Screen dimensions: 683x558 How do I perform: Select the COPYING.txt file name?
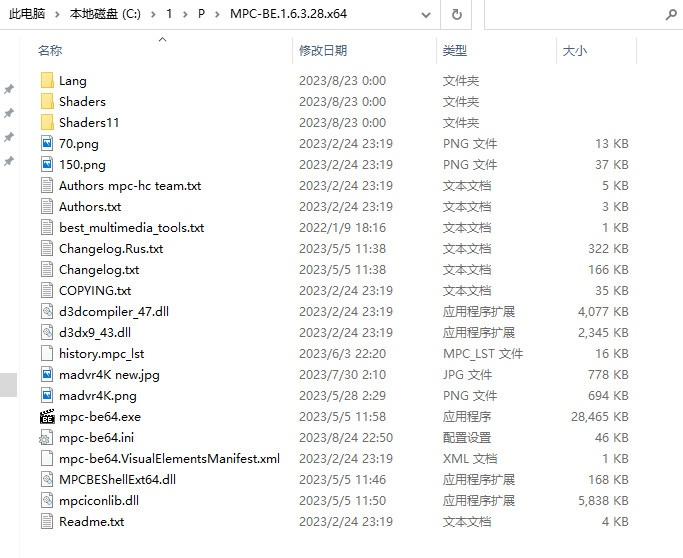(x=95, y=291)
